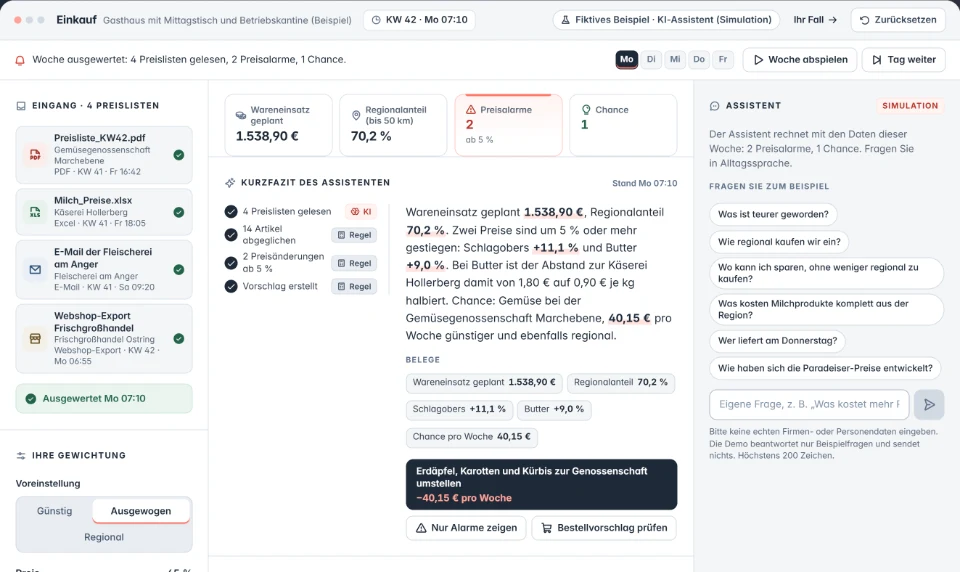Play the week with Woche abspielen
This screenshot has height=572, width=960.
point(800,59)
